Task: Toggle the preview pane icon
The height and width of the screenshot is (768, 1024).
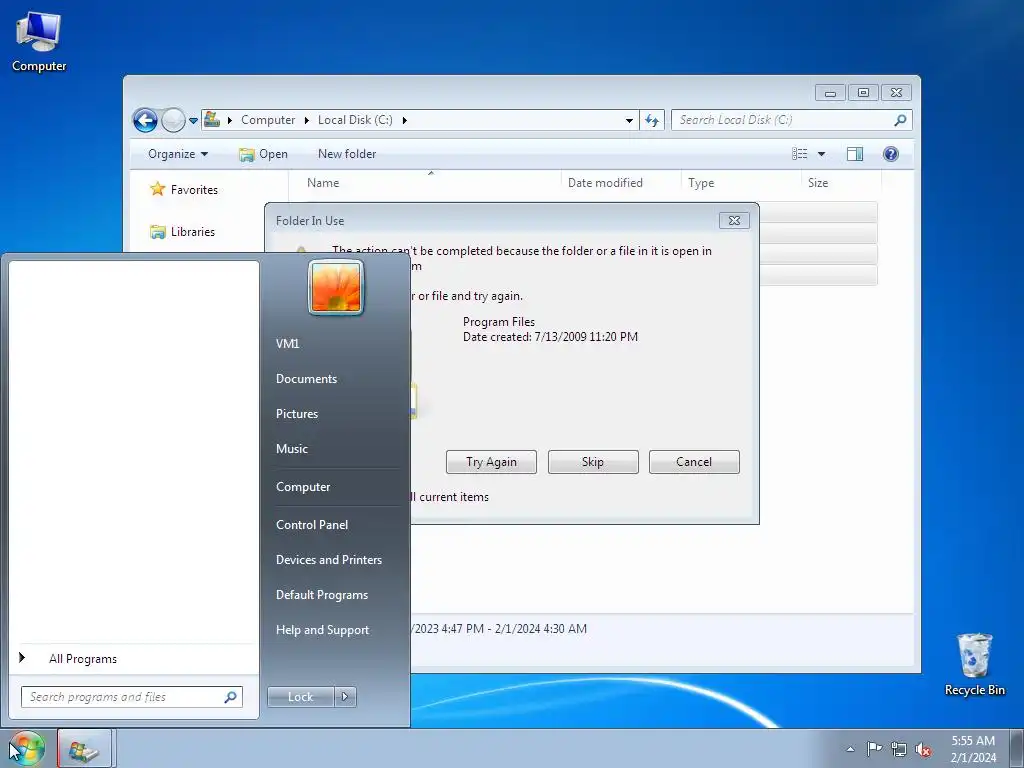Action: click(x=855, y=154)
